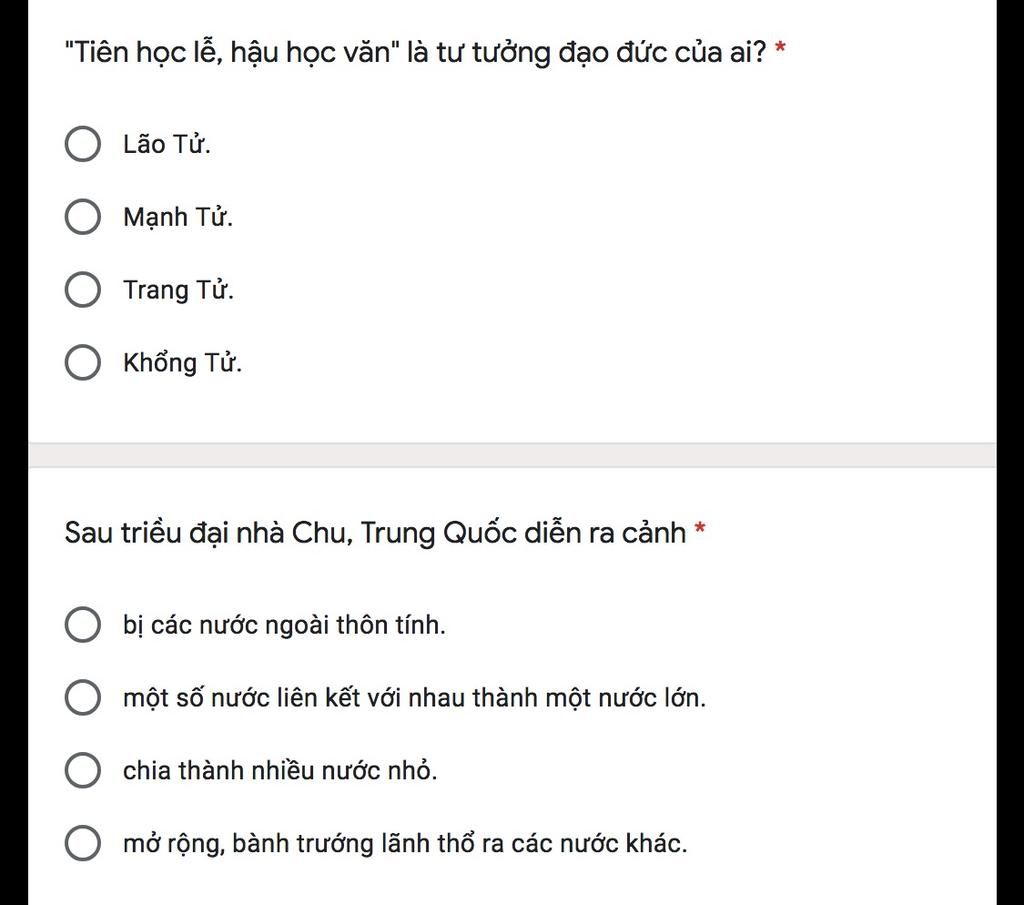This screenshot has width=1024, height=905.
Task: Select radio for 'mở rộng, bành trướng lãnh thổ'
Action: [x=83, y=843]
